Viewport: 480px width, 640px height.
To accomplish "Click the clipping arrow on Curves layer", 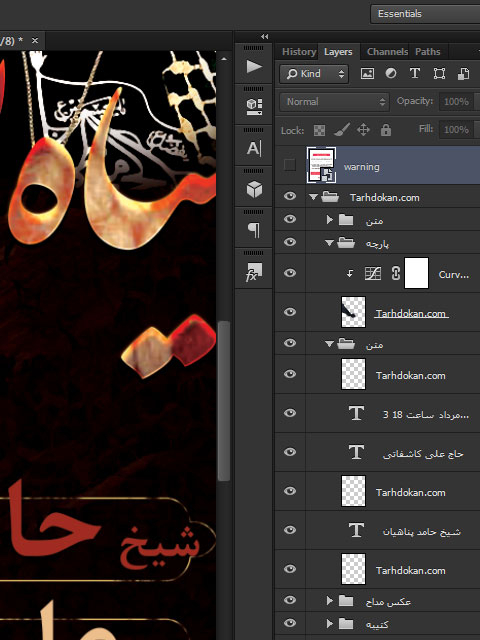I will (350, 274).
